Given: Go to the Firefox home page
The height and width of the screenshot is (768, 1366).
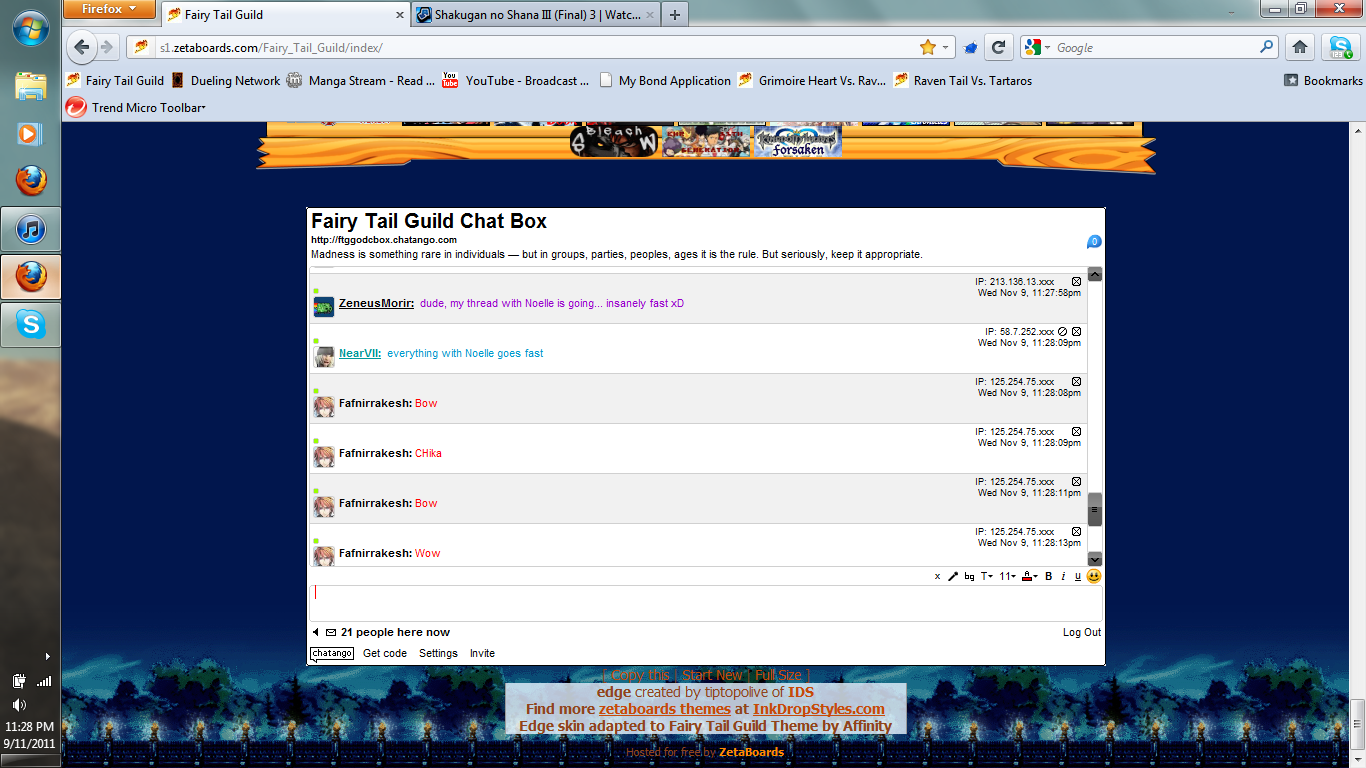Looking at the screenshot, I should pos(1299,47).
